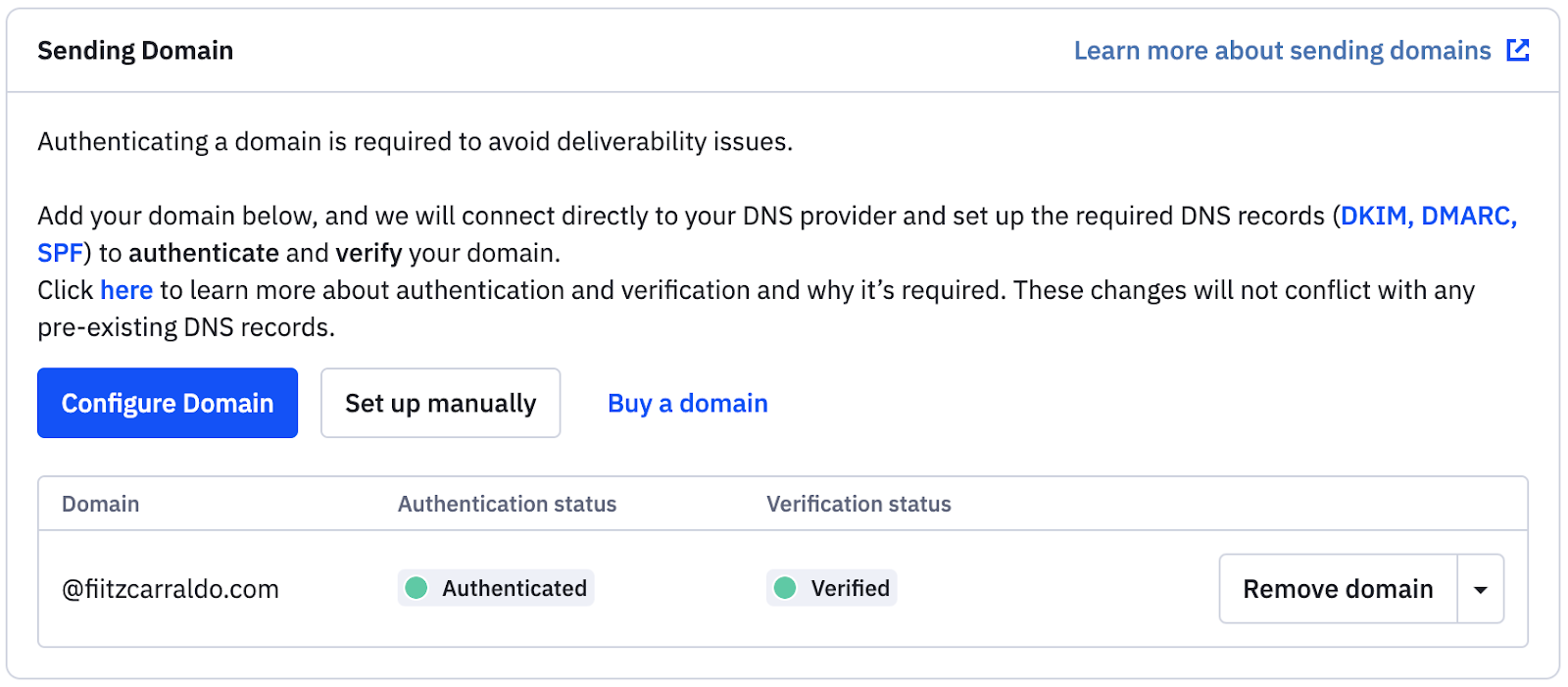Expand additional options next to Remove domain
This screenshot has width=1568, height=687.
(1480, 588)
